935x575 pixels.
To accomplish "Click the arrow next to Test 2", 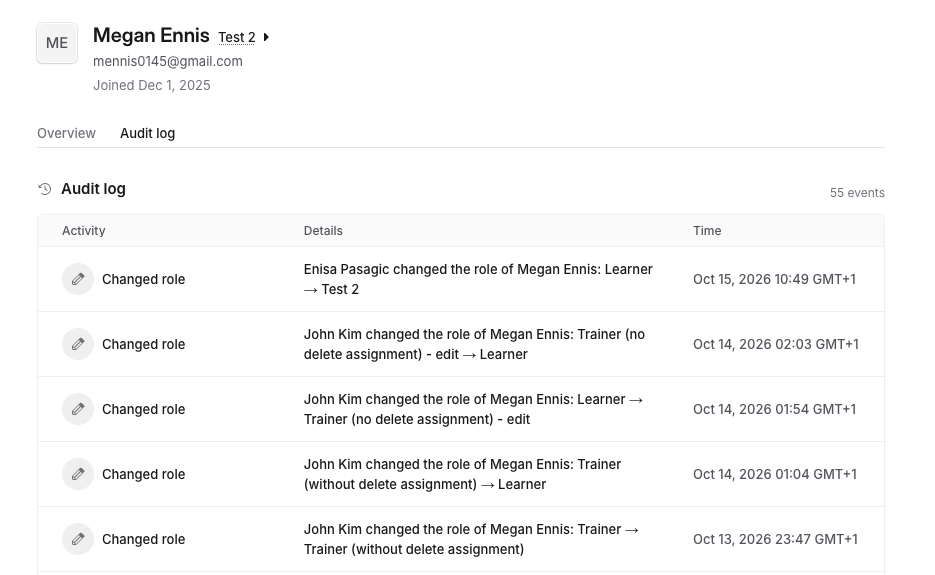I will pyautogui.click(x=266, y=37).
